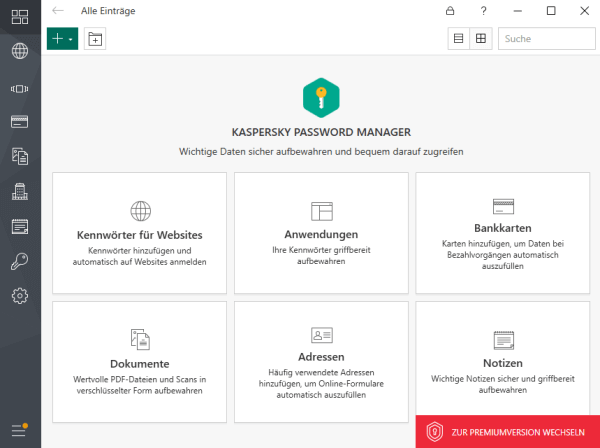Open the Notizen card
600x448 pixels.
(x=502, y=358)
